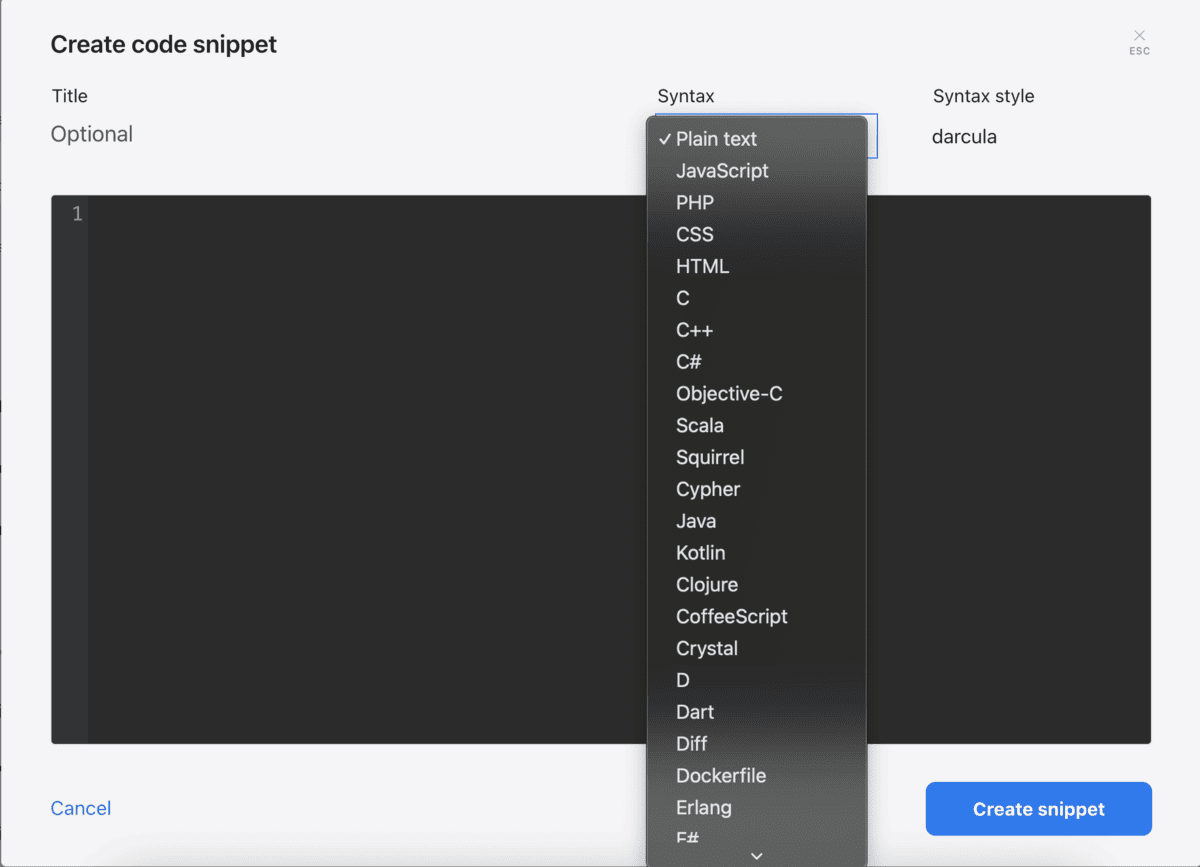Image resolution: width=1200 pixels, height=867 pixels.
Task: Pick HTML for the code syntax
Action: pyautogui.click(x=702, y=266)
